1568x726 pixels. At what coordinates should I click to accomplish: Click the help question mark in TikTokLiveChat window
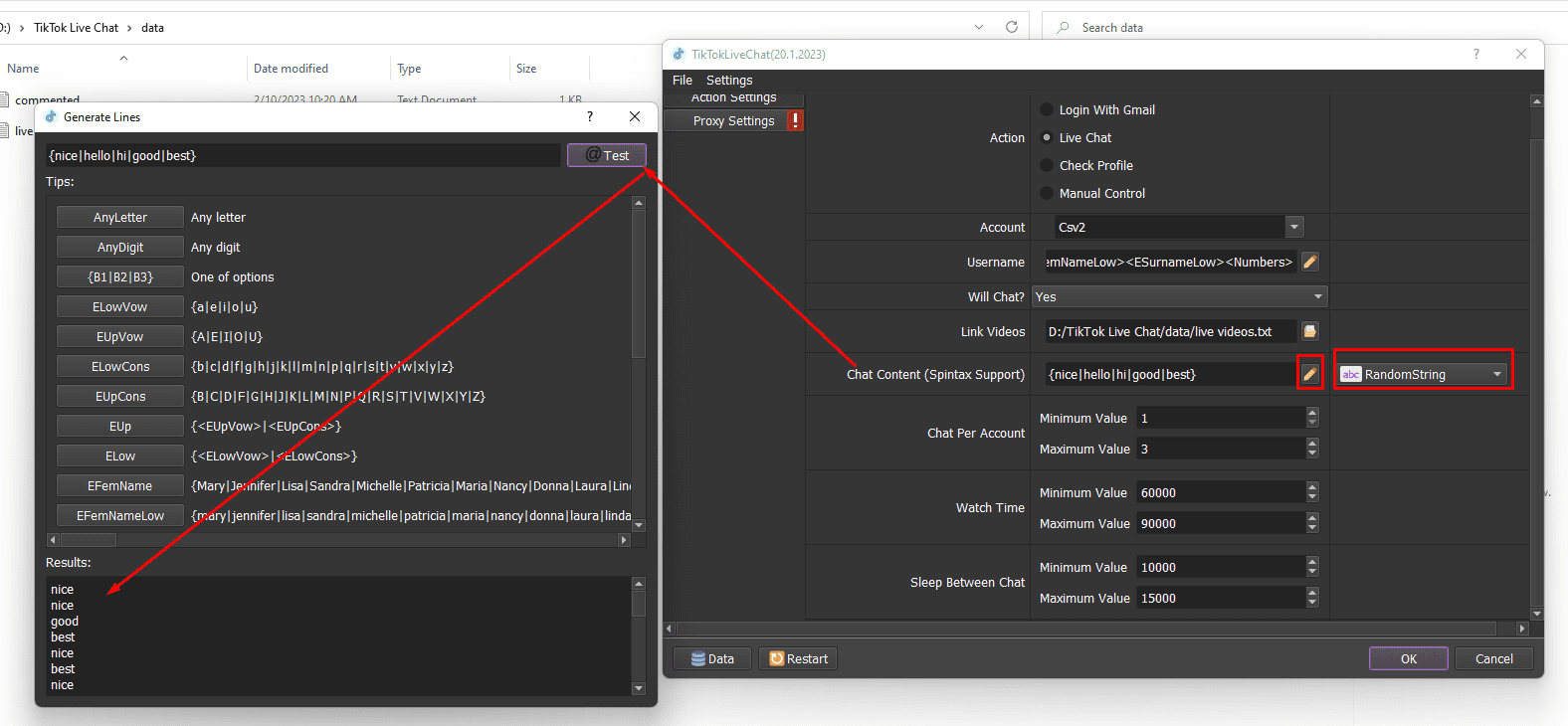[1475, 54]
